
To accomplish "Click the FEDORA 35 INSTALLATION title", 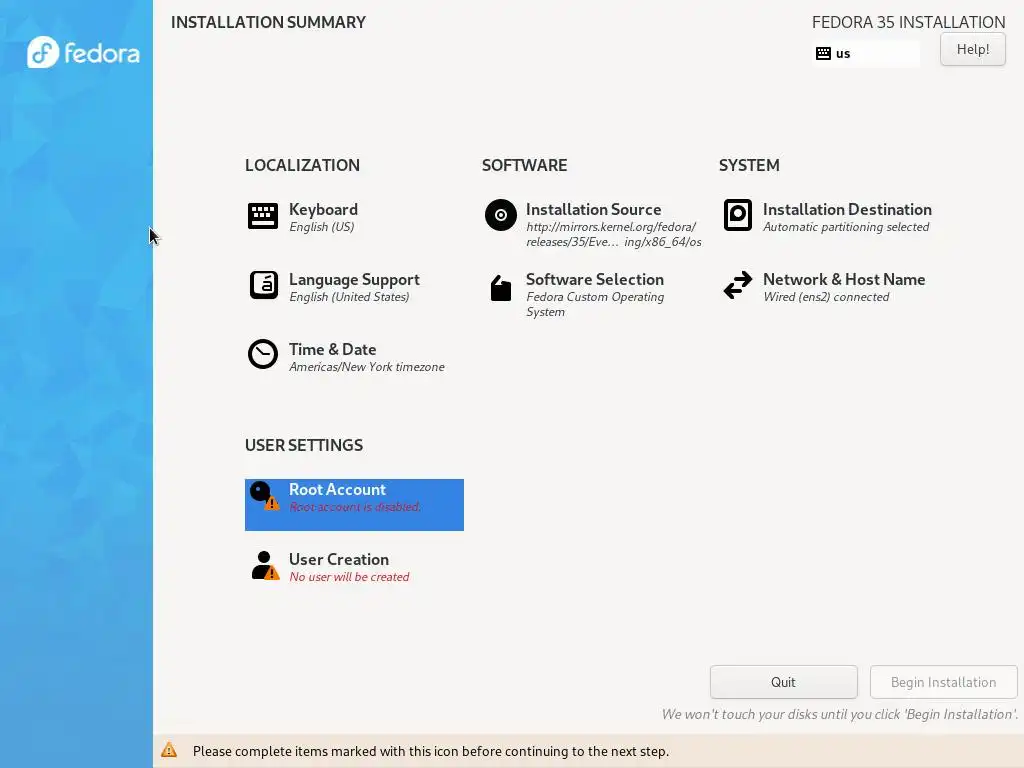I will pos(908,22).
